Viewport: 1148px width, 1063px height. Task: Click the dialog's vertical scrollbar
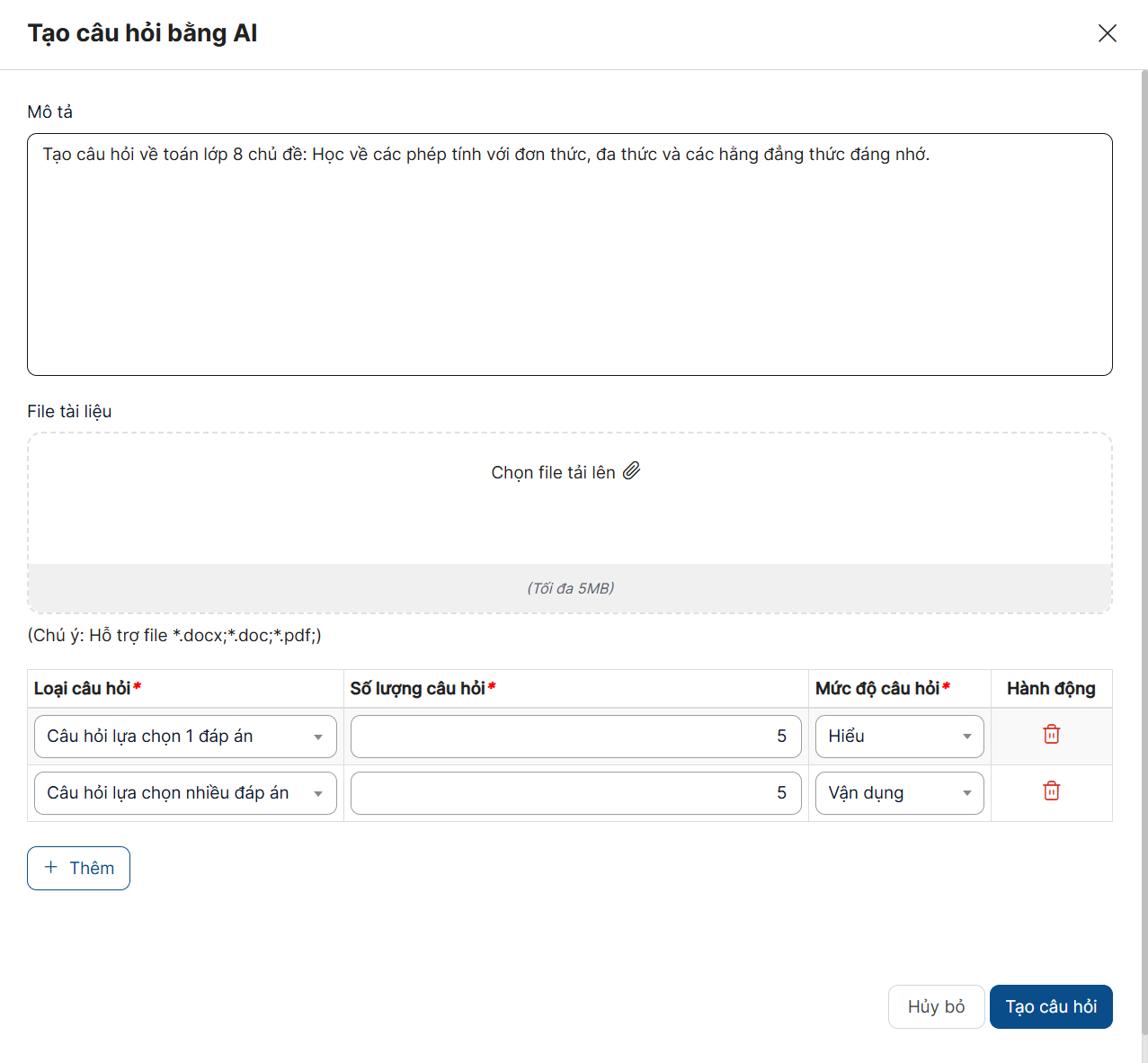(x=1144, y=540)
